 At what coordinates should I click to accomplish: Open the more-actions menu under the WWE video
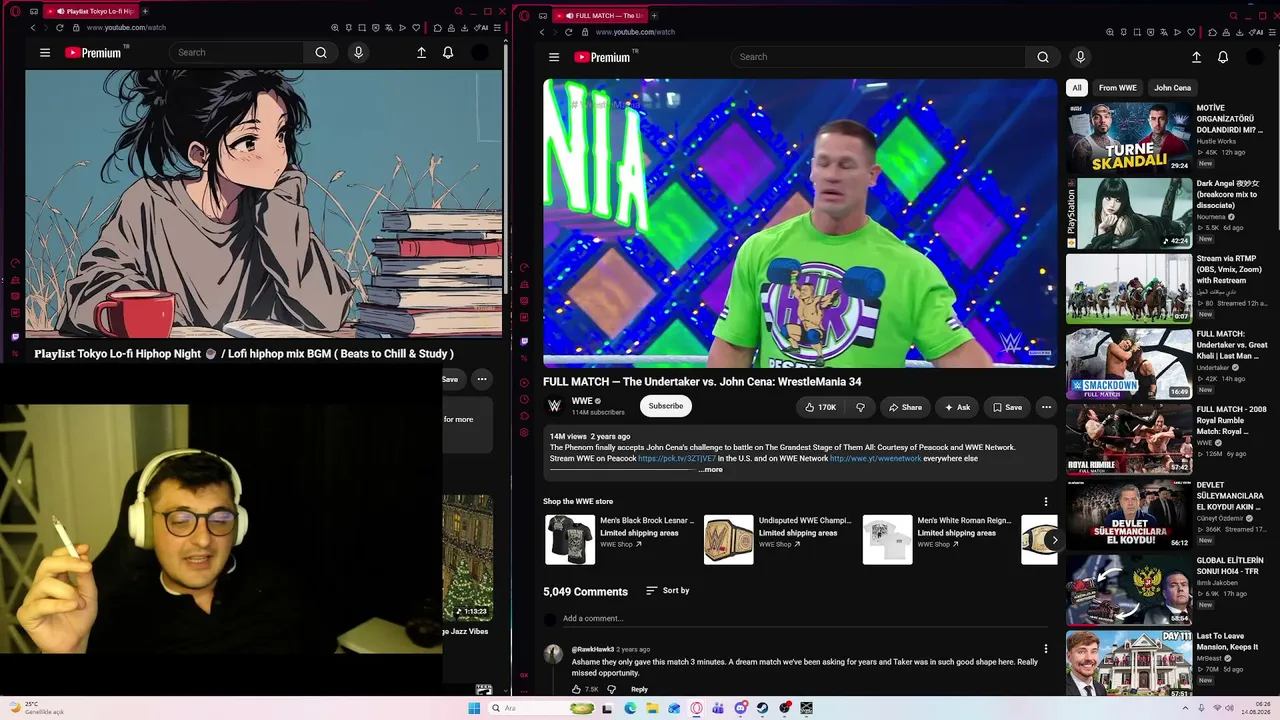[1046, 407]
